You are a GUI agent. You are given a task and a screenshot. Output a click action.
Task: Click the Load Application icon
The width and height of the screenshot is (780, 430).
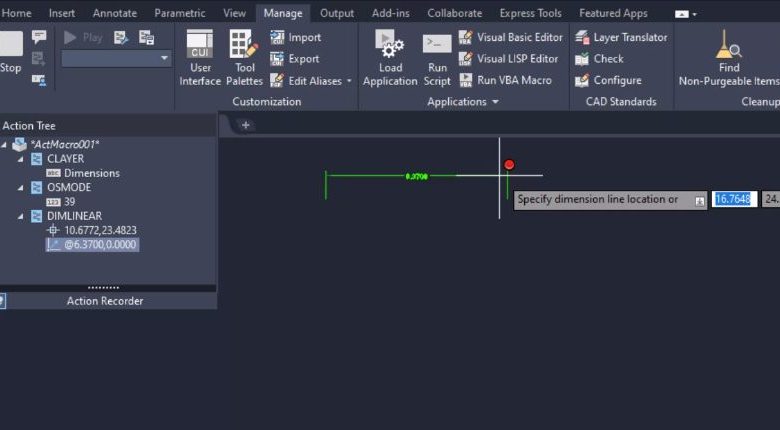point(390,58)
